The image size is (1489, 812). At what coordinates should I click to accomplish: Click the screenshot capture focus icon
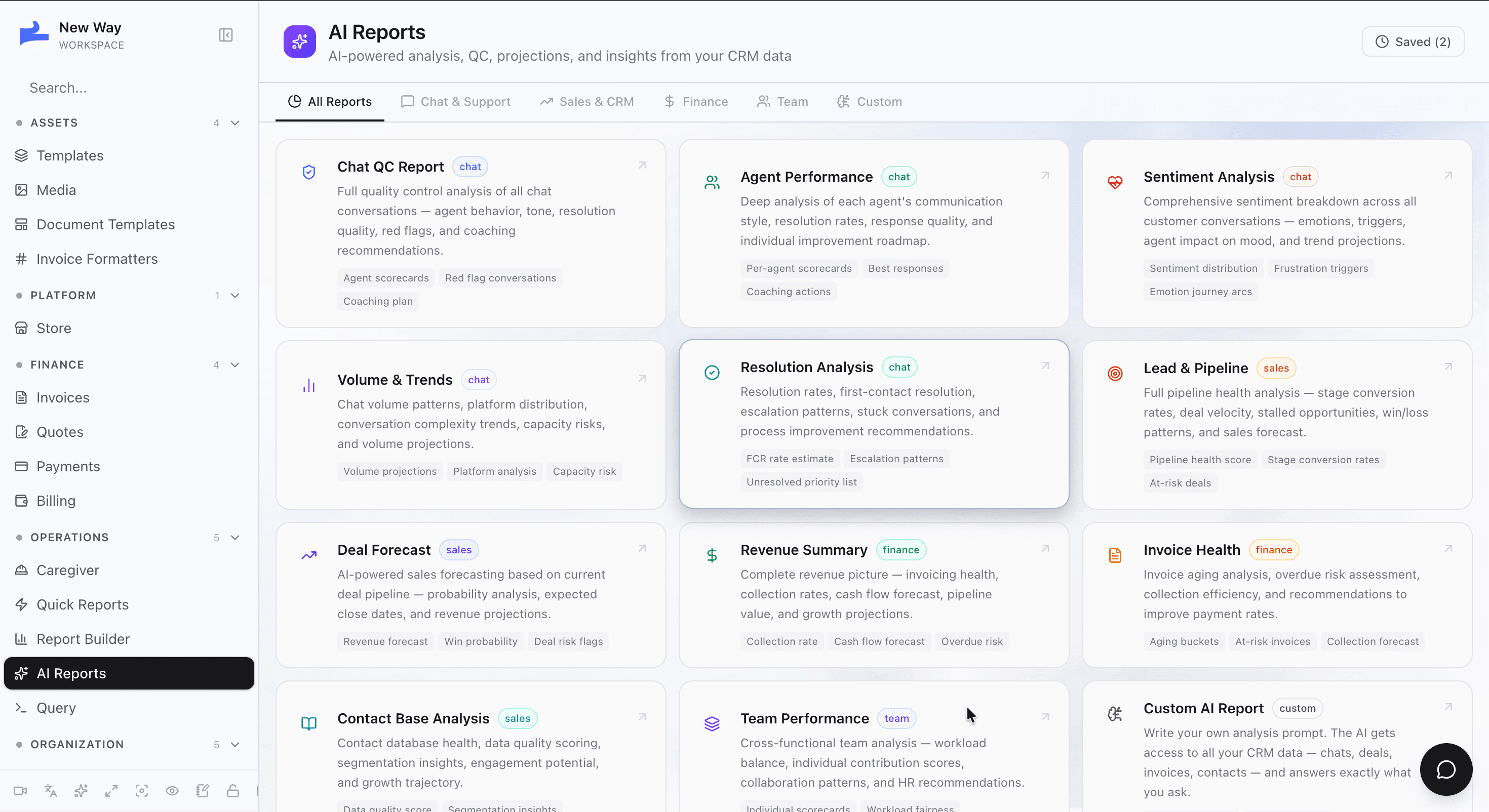click(x=142, y=791)
